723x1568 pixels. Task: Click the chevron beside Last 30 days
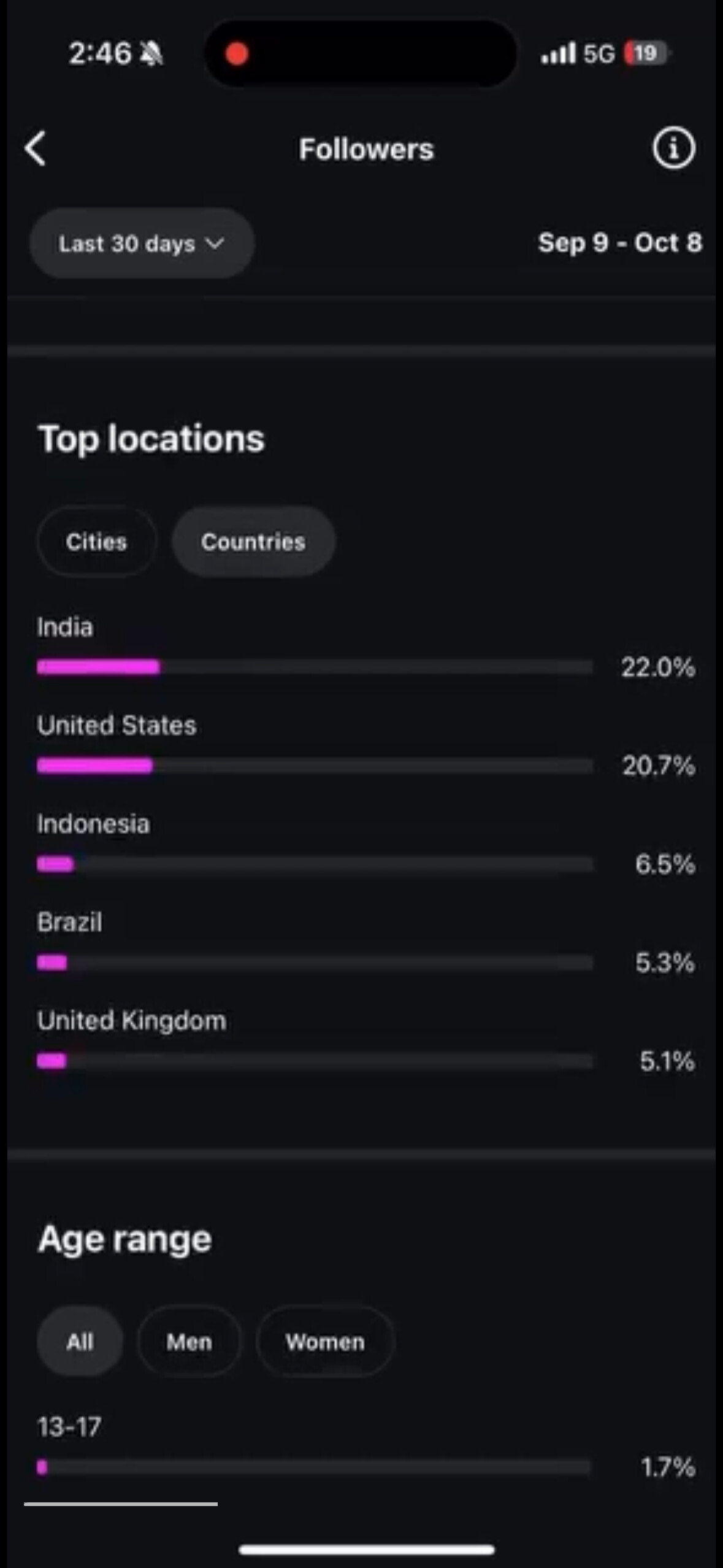(x=215, y=244)
